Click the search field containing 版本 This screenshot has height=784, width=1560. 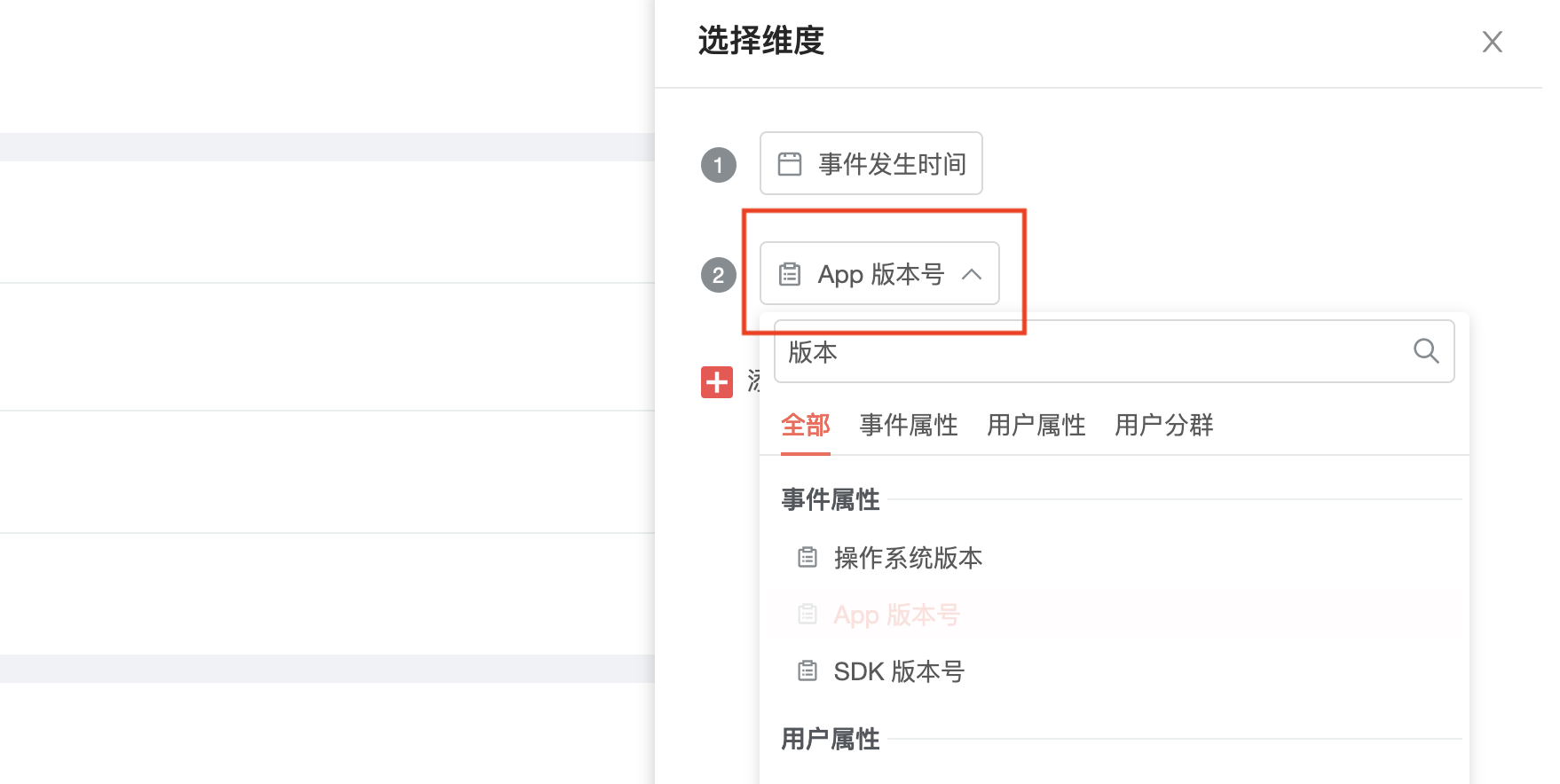[x=1115, y=351]
